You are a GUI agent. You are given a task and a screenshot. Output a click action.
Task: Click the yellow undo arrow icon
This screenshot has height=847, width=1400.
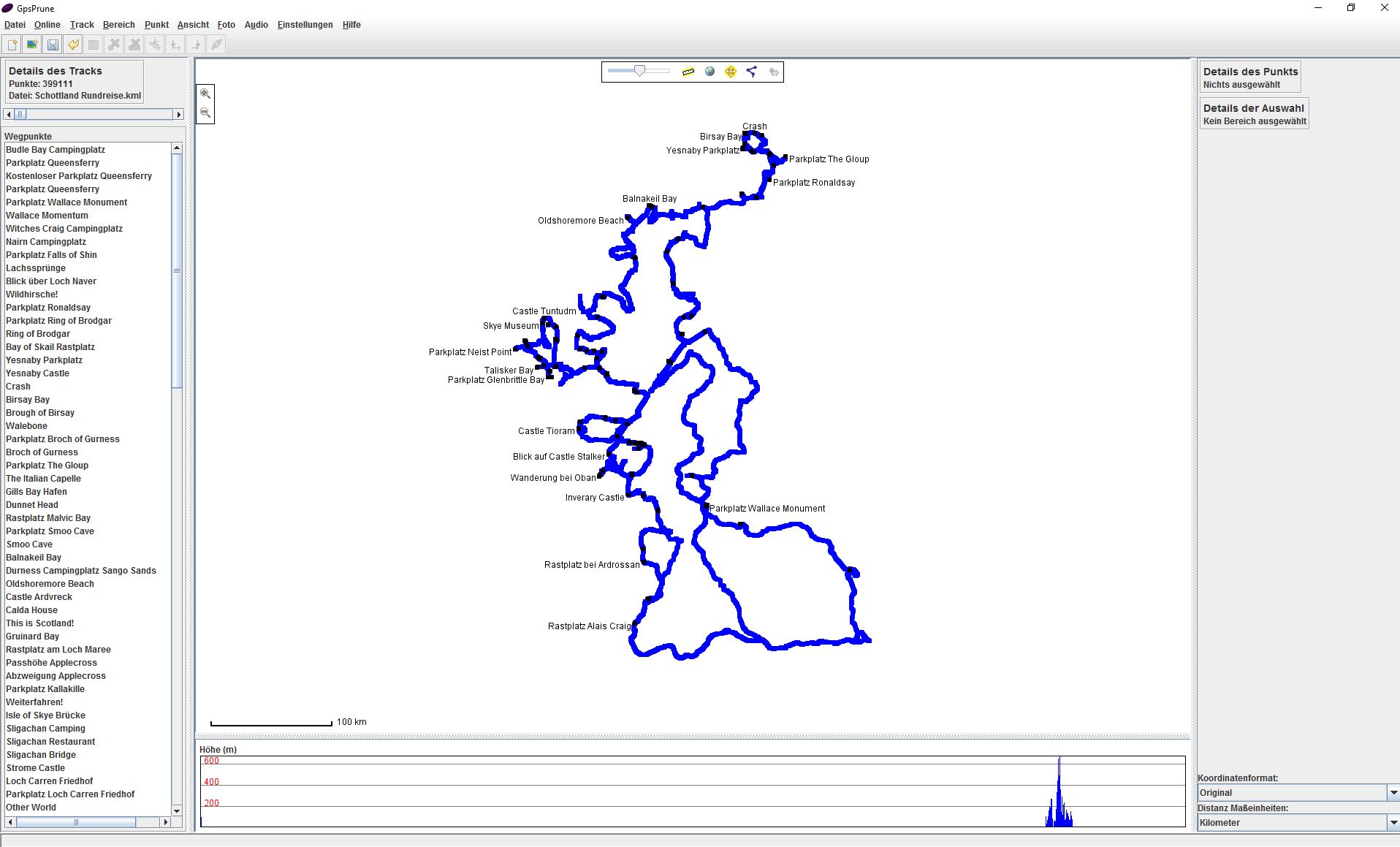(73, 45)
